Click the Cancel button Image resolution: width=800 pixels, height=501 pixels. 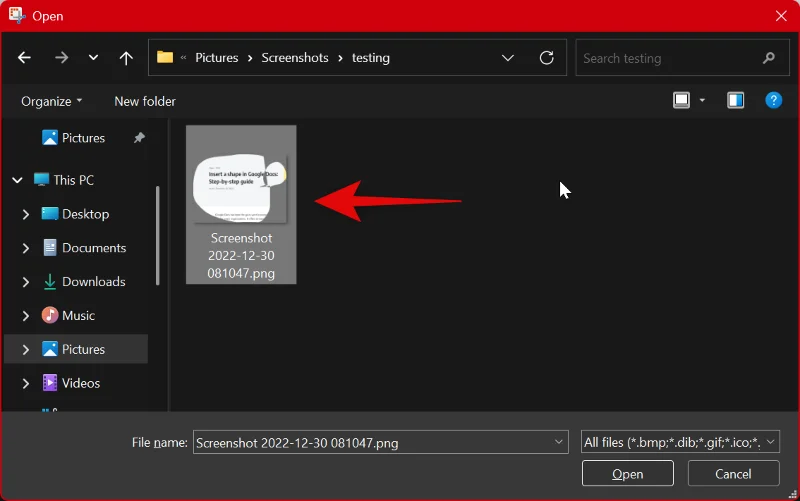[733, 474]
